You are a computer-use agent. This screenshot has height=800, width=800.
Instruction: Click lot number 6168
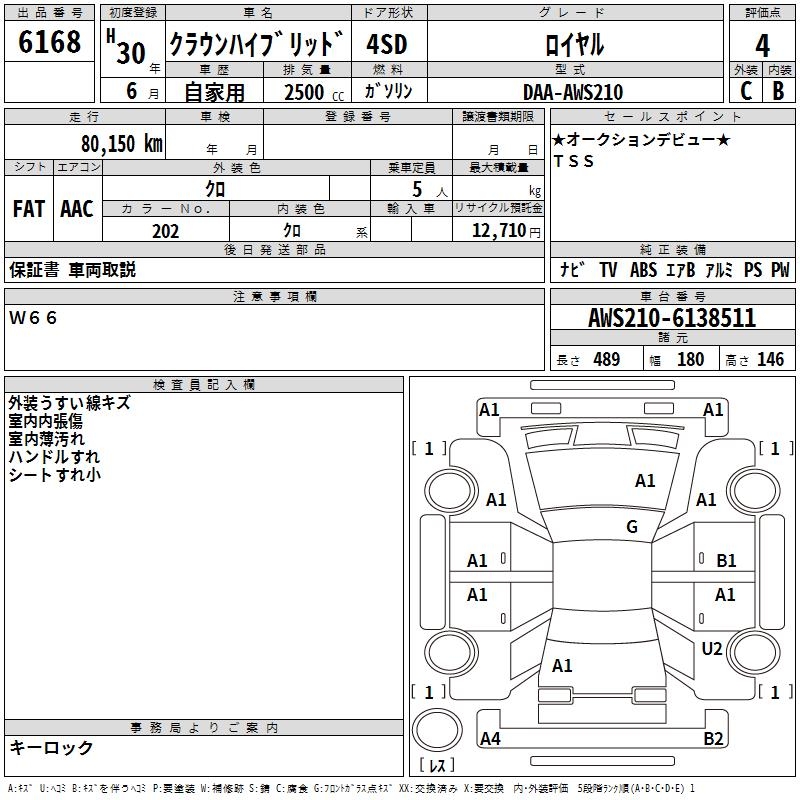49,42
